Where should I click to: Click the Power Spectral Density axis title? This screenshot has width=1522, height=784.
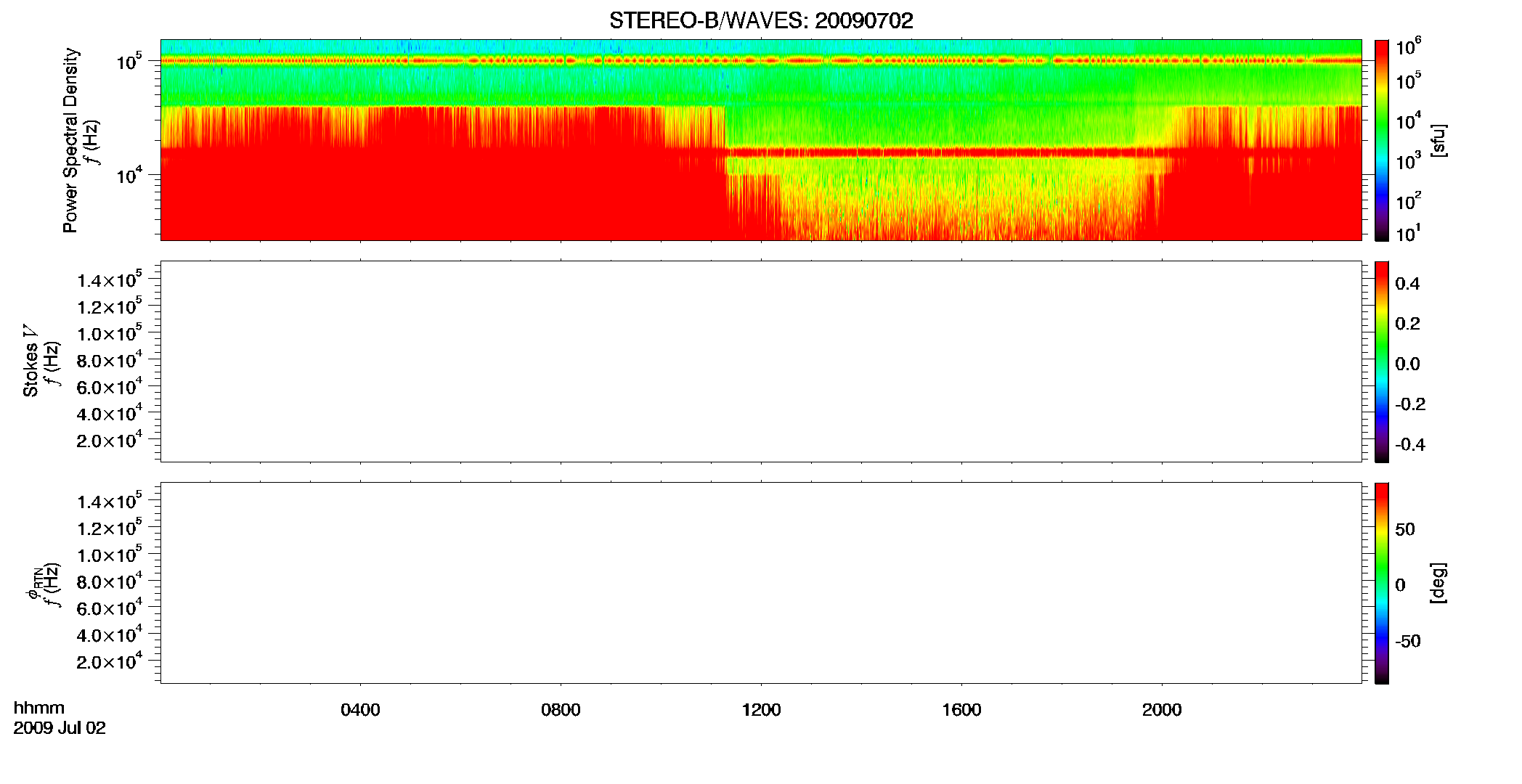click(x=70, y=140)
